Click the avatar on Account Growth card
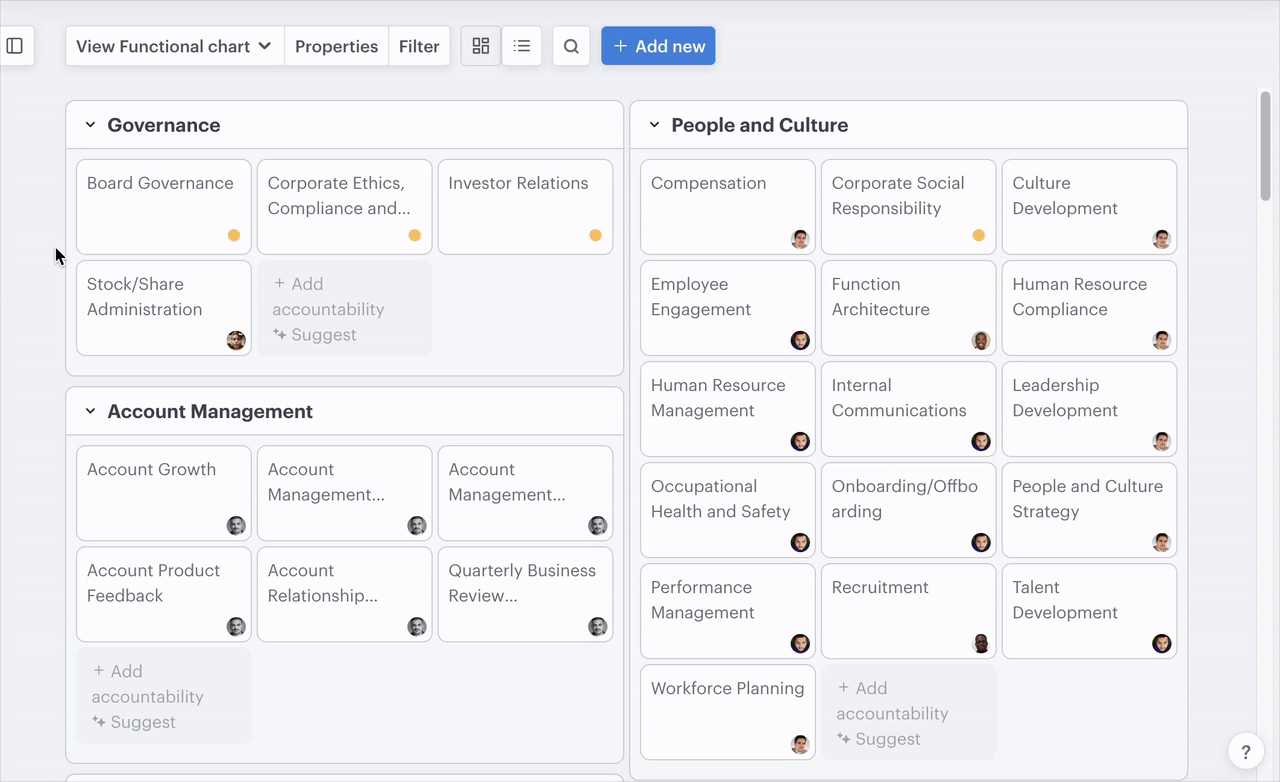Viewport: 1280px width, 782px height. [236, 526]
